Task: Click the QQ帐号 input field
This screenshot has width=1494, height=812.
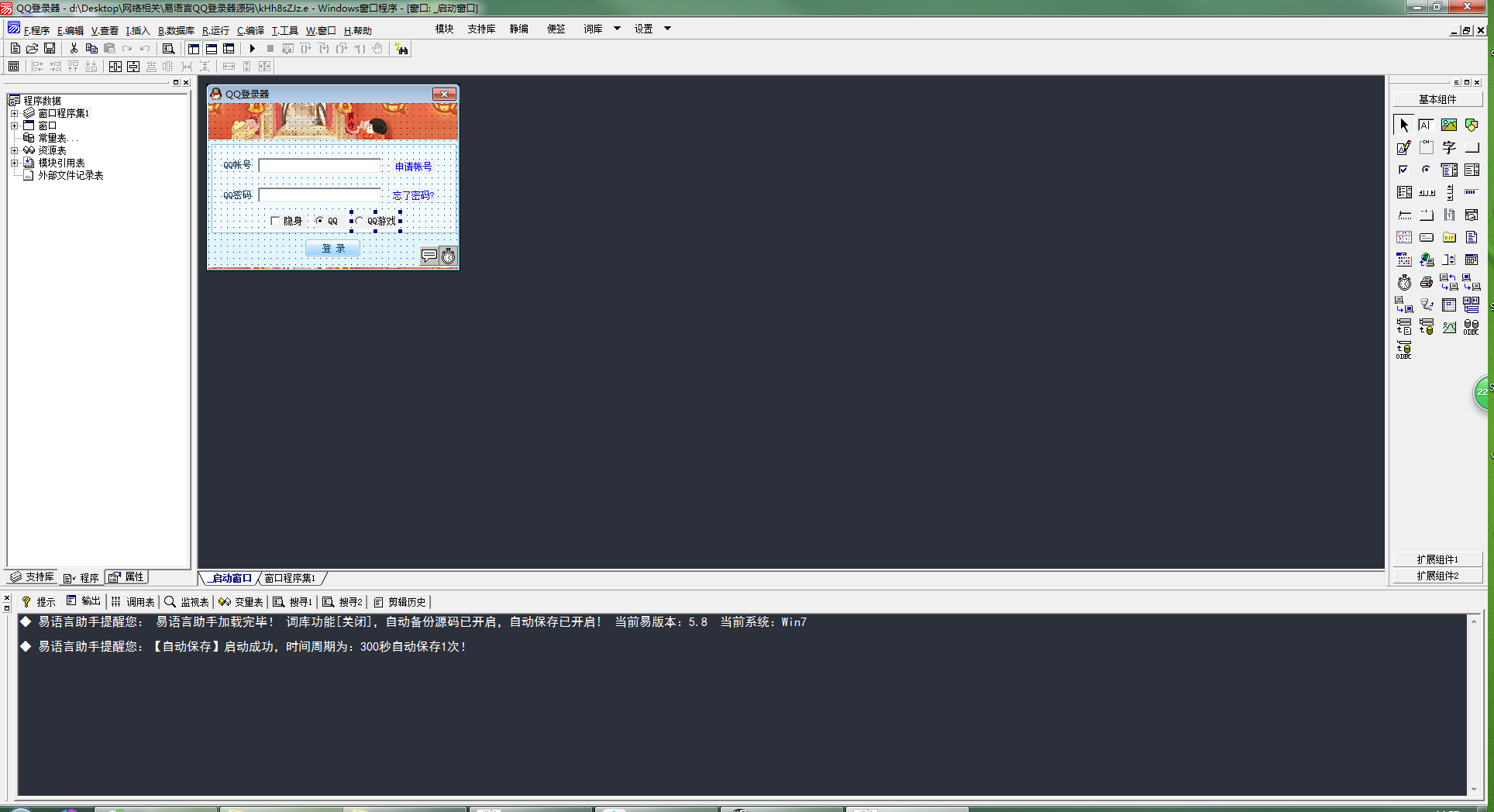Action: (319, 165)
